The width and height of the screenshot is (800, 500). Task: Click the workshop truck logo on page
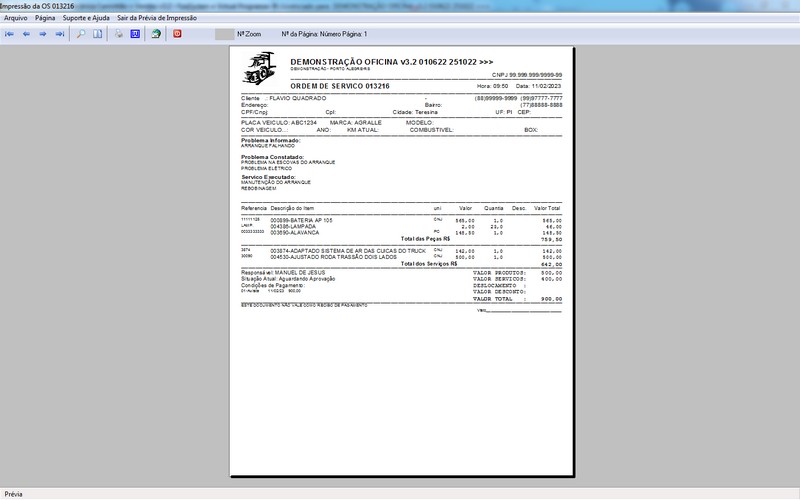coord(260,68)
